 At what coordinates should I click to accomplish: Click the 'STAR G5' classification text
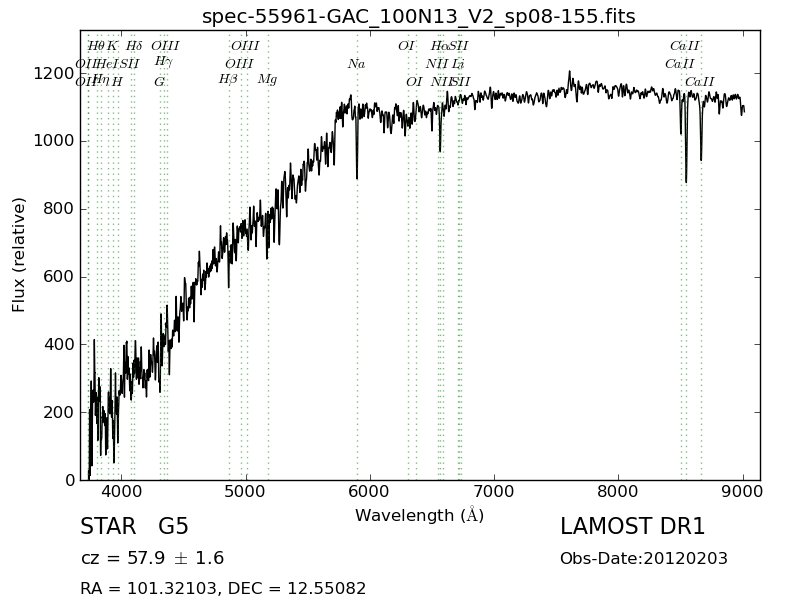[x=134, y=526]
